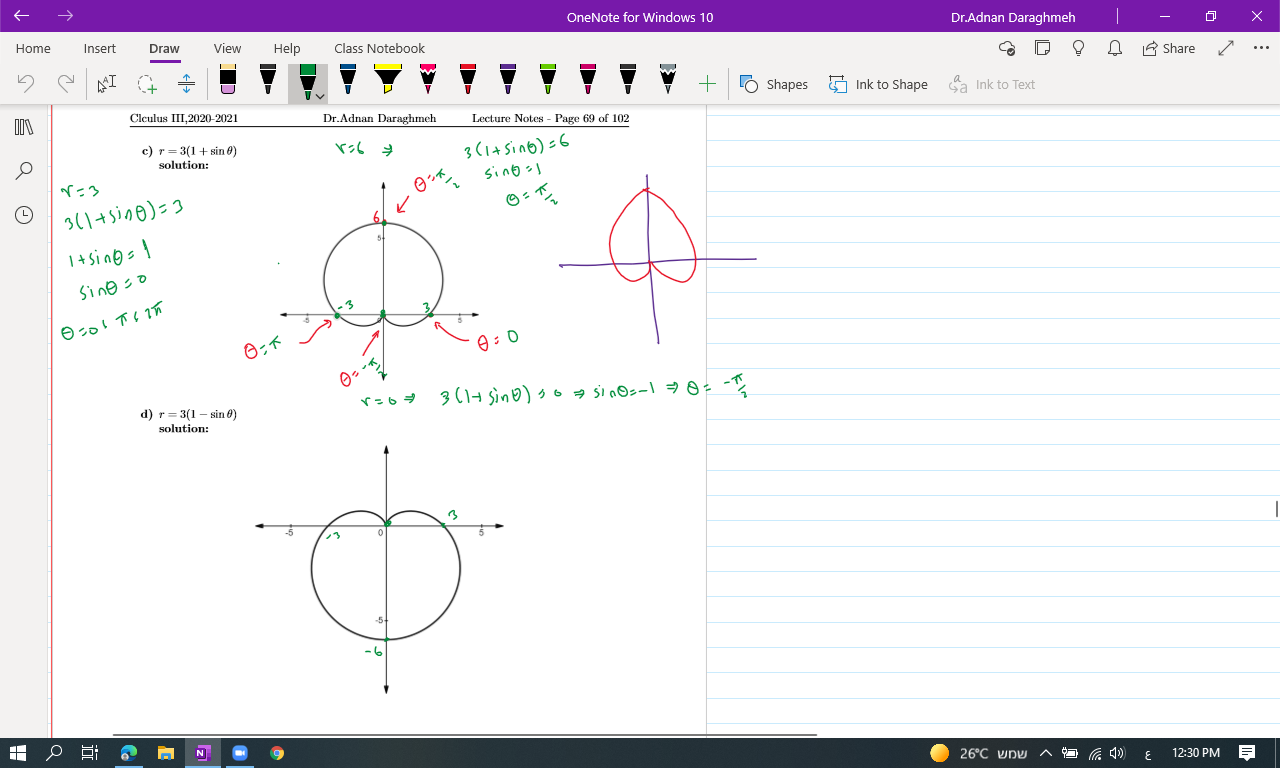Open the Help tab
The image size is (1280, 768).
tap(287, 48)
